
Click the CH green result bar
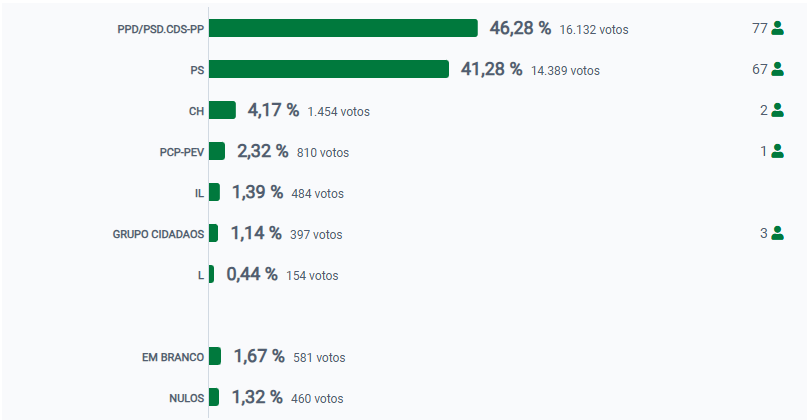pyautogui.click(x=222, y=110)
